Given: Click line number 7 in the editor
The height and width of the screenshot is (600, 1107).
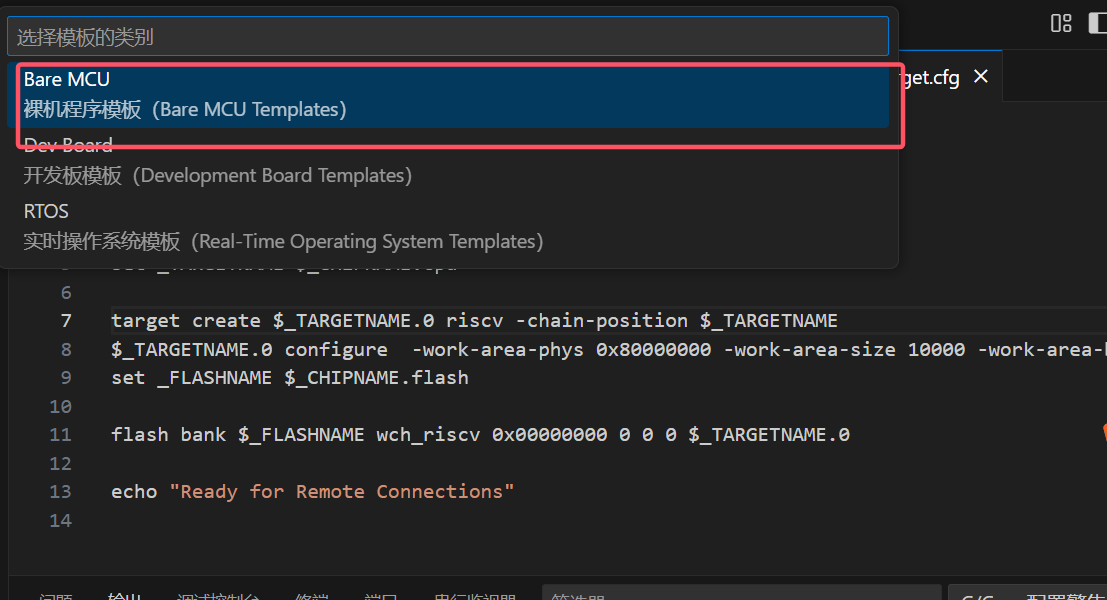Looking at the screenshot, I should [66, 320].
